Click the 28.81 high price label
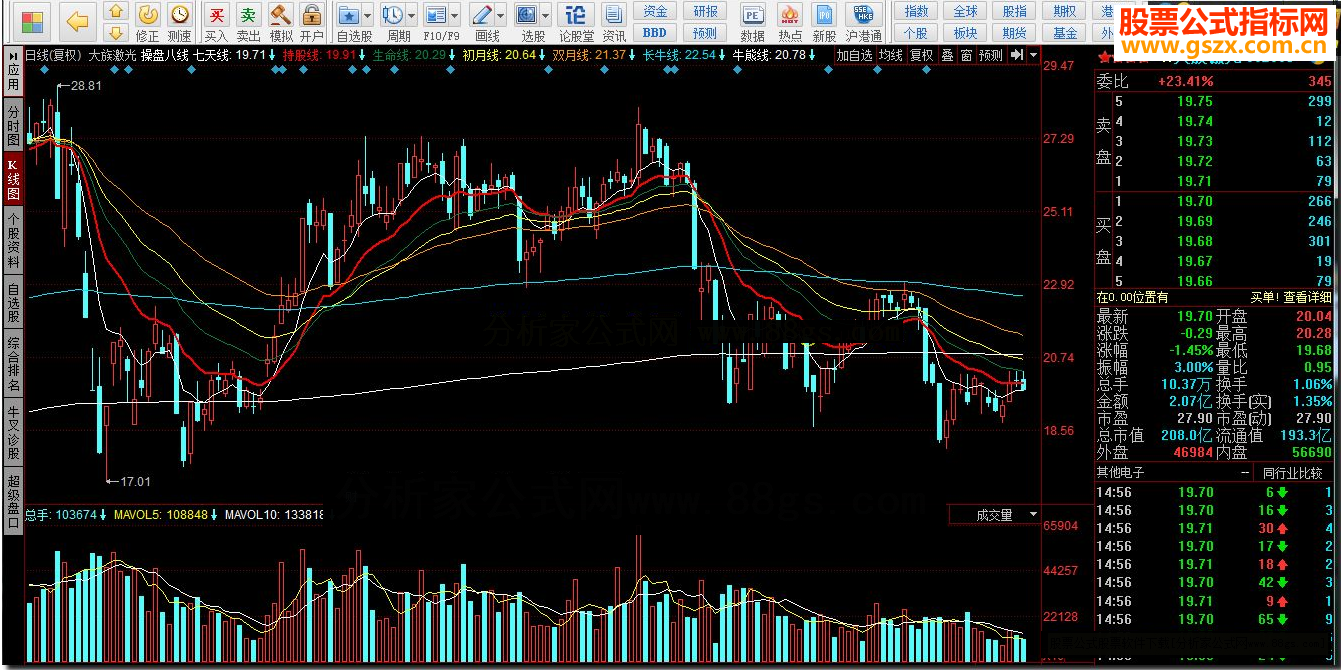 (x=86, y=87)
